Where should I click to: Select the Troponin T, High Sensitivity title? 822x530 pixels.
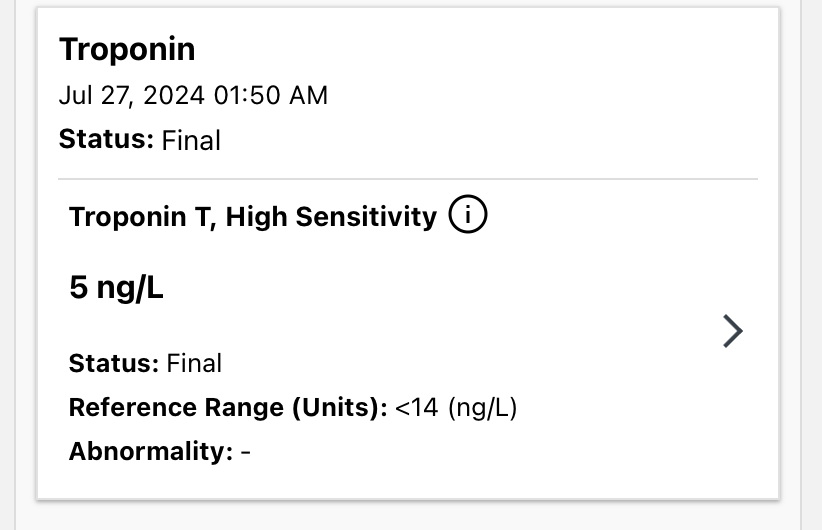click(x=252, y=217)
